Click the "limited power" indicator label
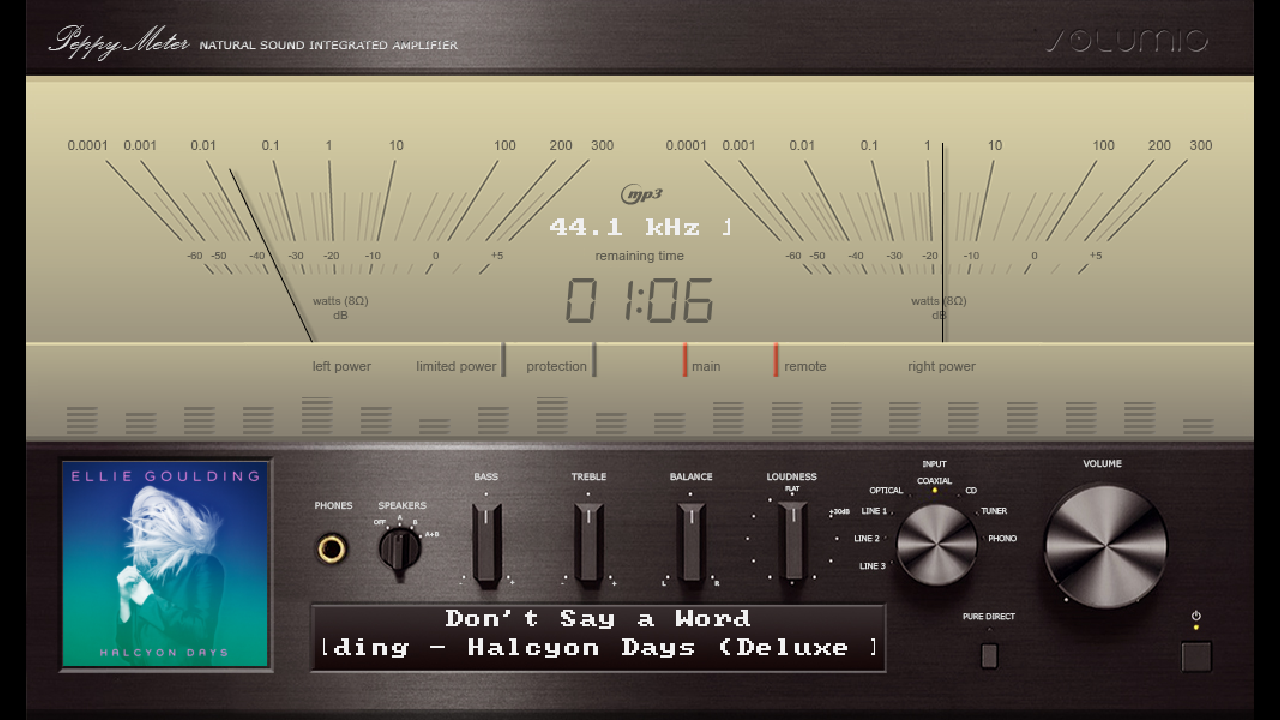Viewport: 1280px width, 720px height. (456, 367)
